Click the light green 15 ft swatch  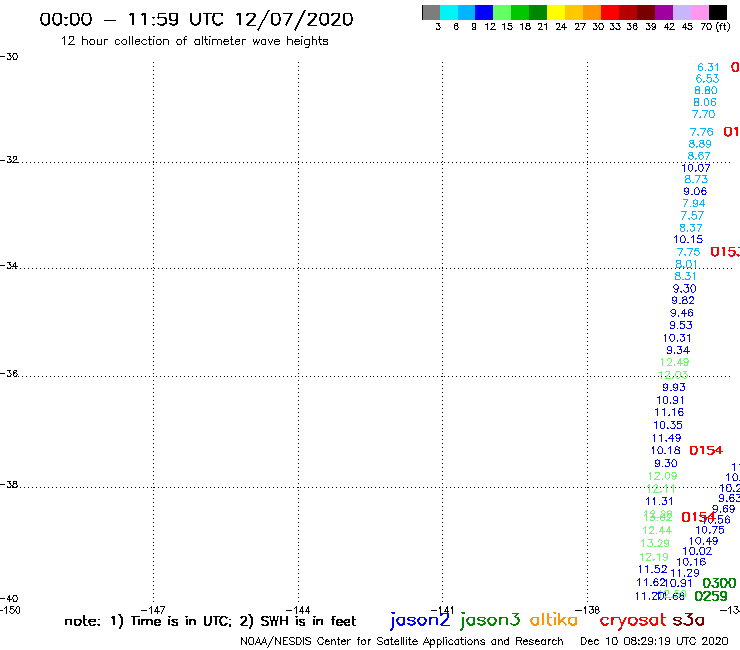[x=502, y=12]
